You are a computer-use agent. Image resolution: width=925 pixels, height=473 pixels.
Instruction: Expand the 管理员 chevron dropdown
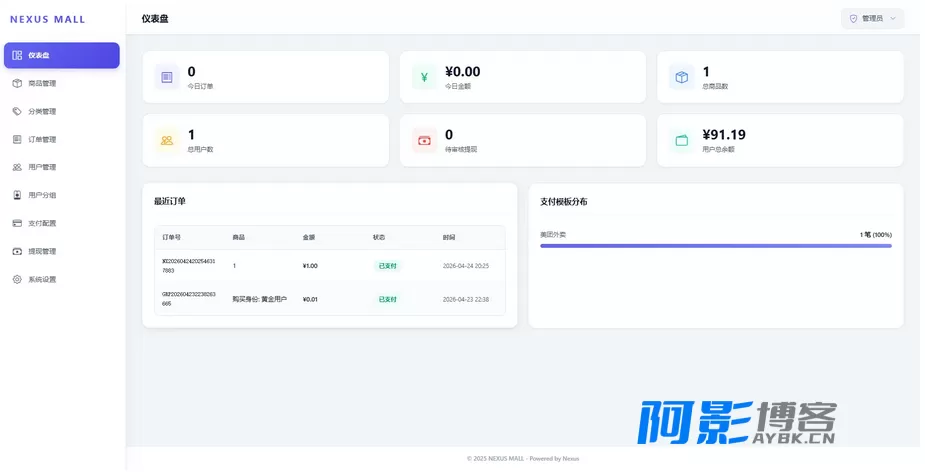click(x=893, y=19)
